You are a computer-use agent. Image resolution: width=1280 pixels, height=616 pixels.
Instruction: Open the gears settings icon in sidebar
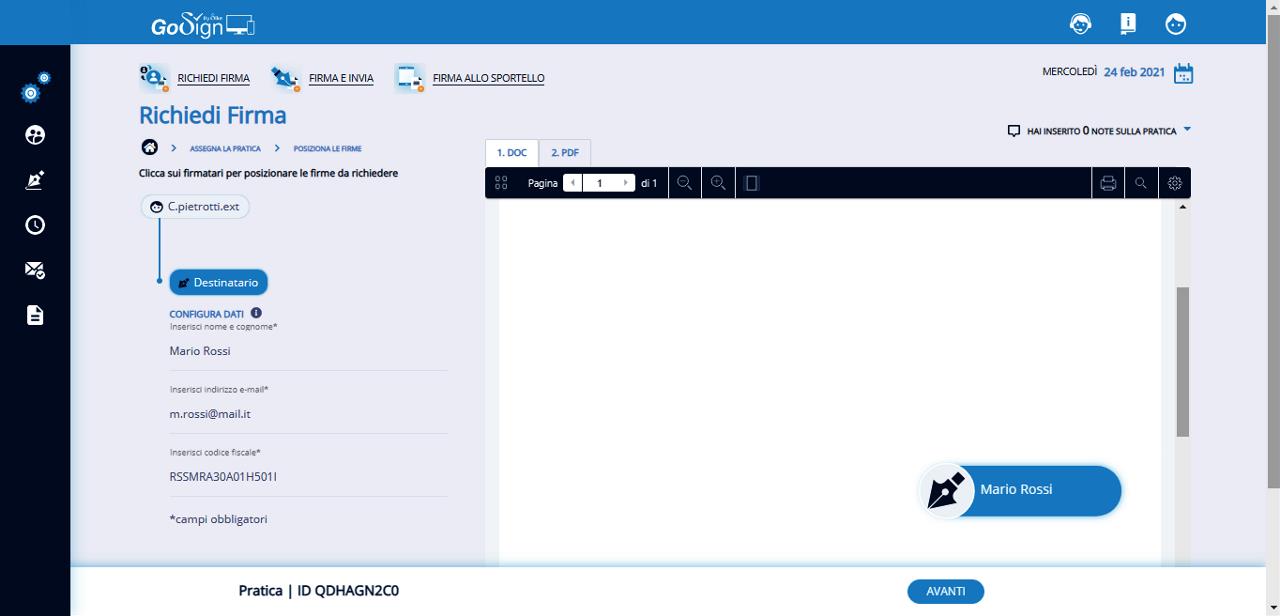coord(35,89)
